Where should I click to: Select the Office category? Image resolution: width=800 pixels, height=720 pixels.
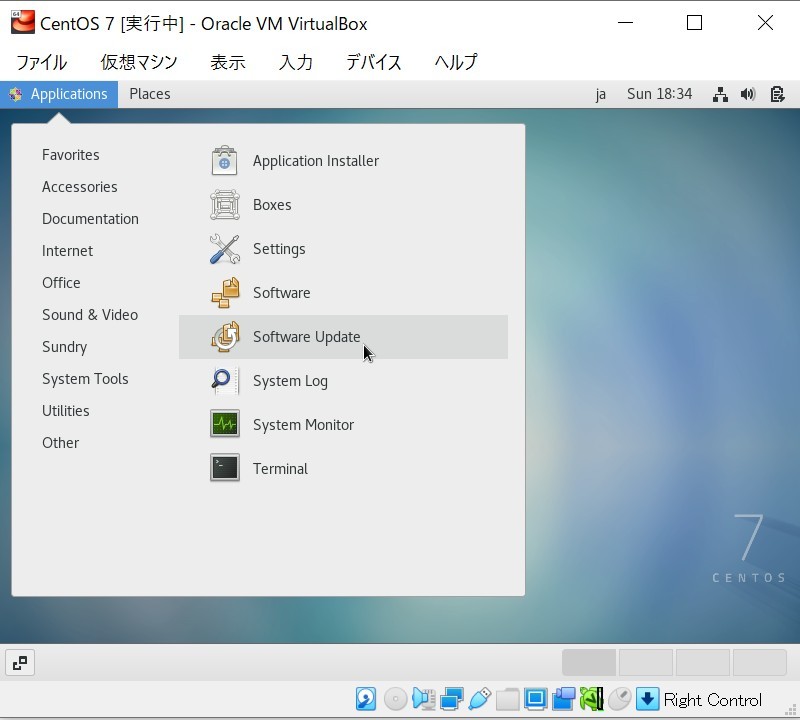[61, 283]
